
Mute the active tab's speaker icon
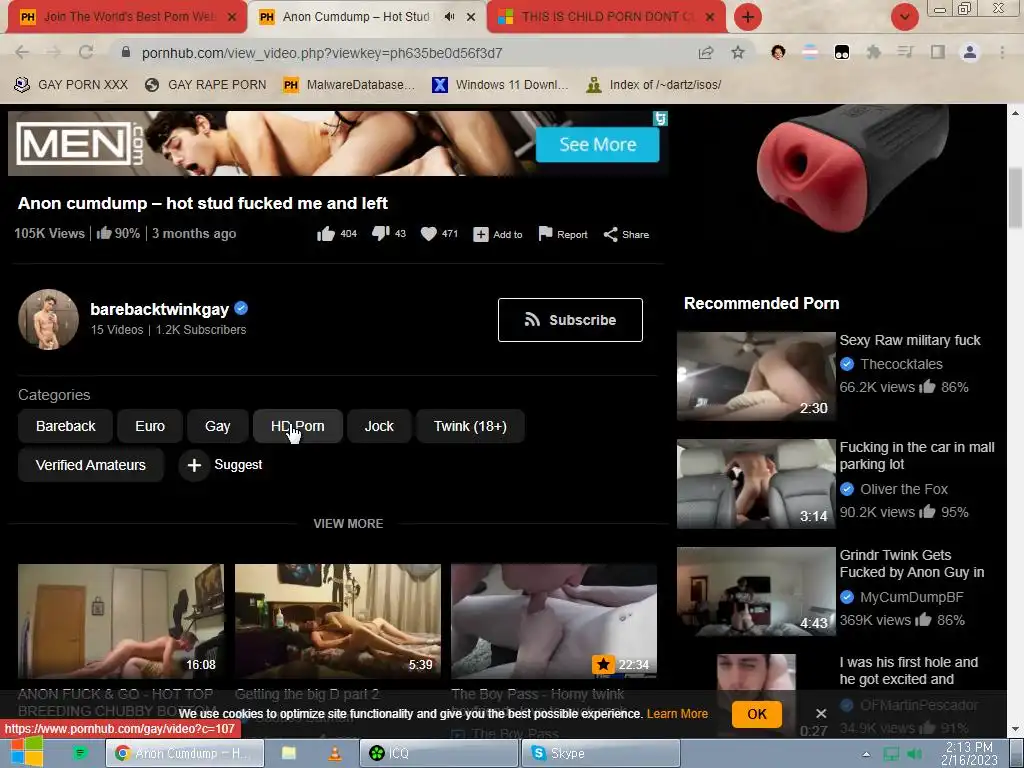449,17
